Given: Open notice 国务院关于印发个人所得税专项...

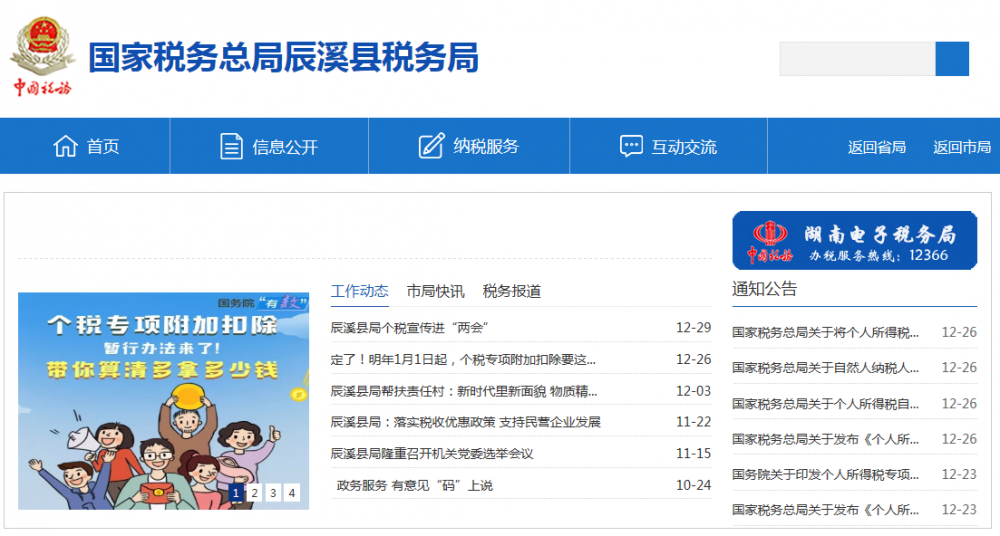Looking at the screenshot, I should [x=825, y=475].
